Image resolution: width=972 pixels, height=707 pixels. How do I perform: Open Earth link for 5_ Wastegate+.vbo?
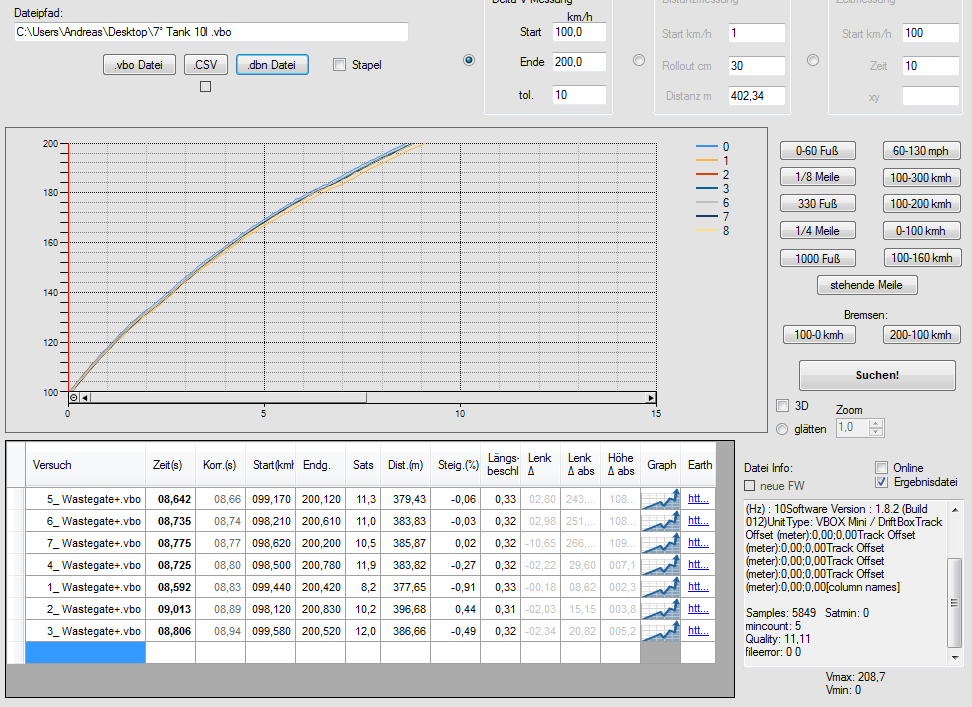click(697, 498)
